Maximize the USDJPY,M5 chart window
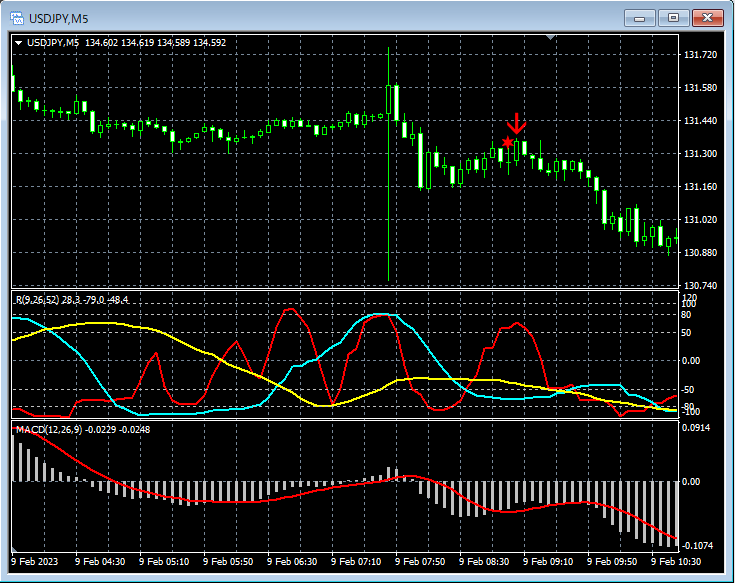736x583 pixels. tap(673, 18)
